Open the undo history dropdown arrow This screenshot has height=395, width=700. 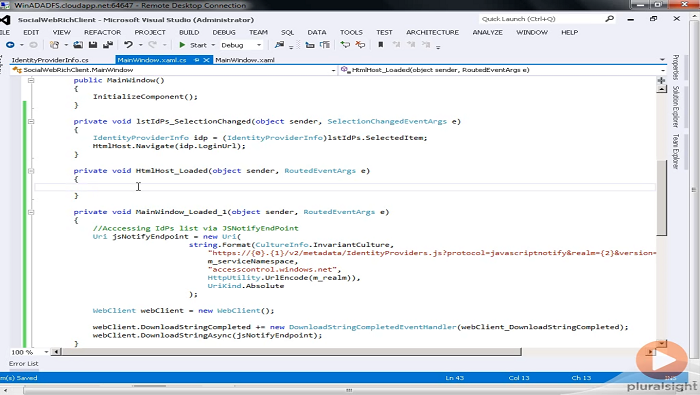[140, 45]
